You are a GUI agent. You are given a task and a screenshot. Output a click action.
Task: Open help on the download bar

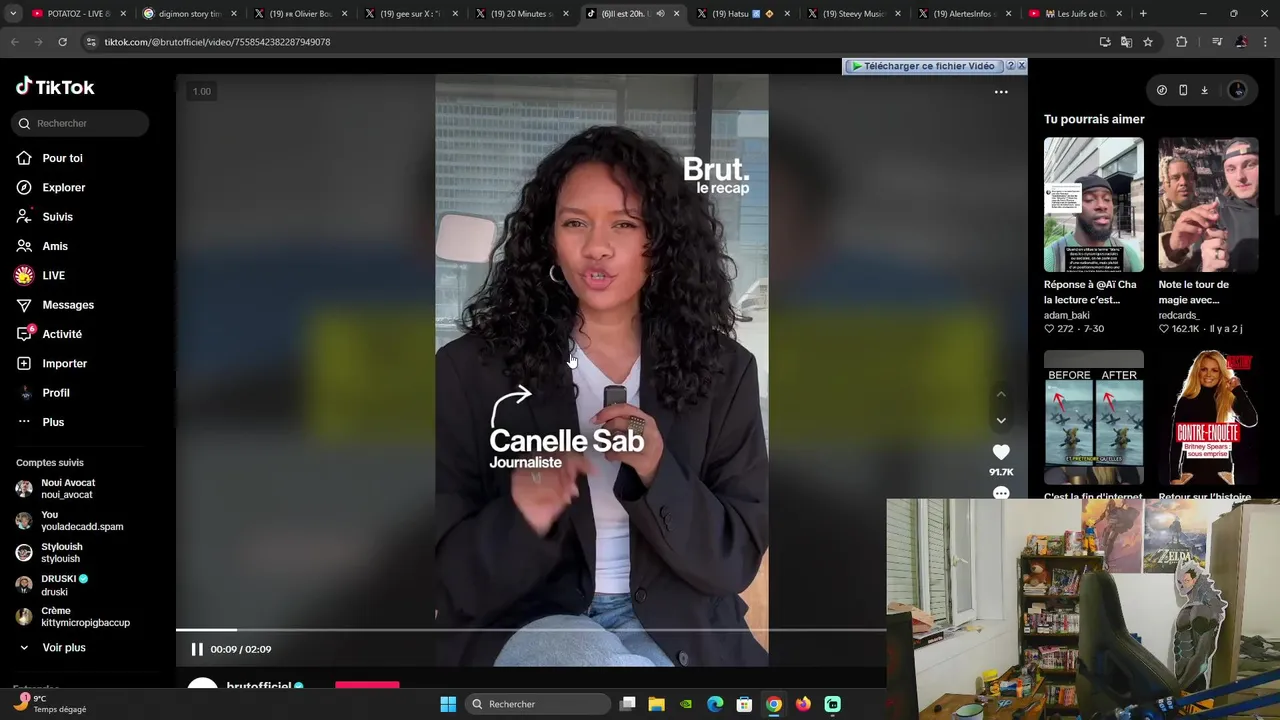[x=1010, y=66]
